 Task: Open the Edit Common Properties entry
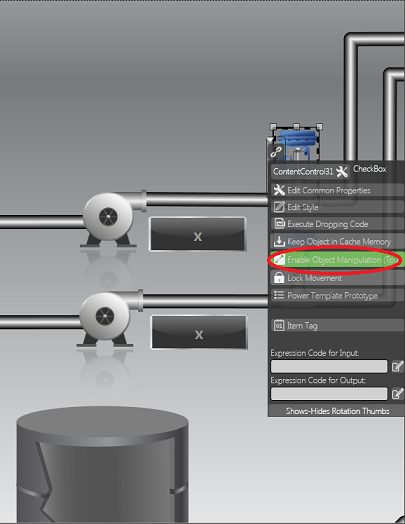tap(337, 190)
